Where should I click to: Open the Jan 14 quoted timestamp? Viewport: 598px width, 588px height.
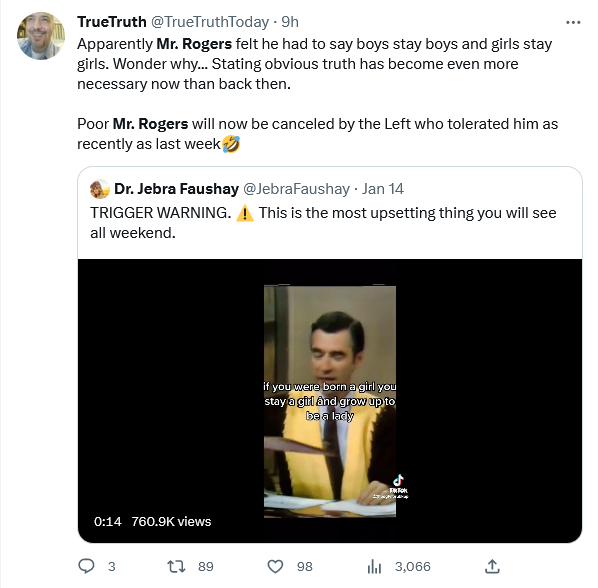(x=383, y=189)
